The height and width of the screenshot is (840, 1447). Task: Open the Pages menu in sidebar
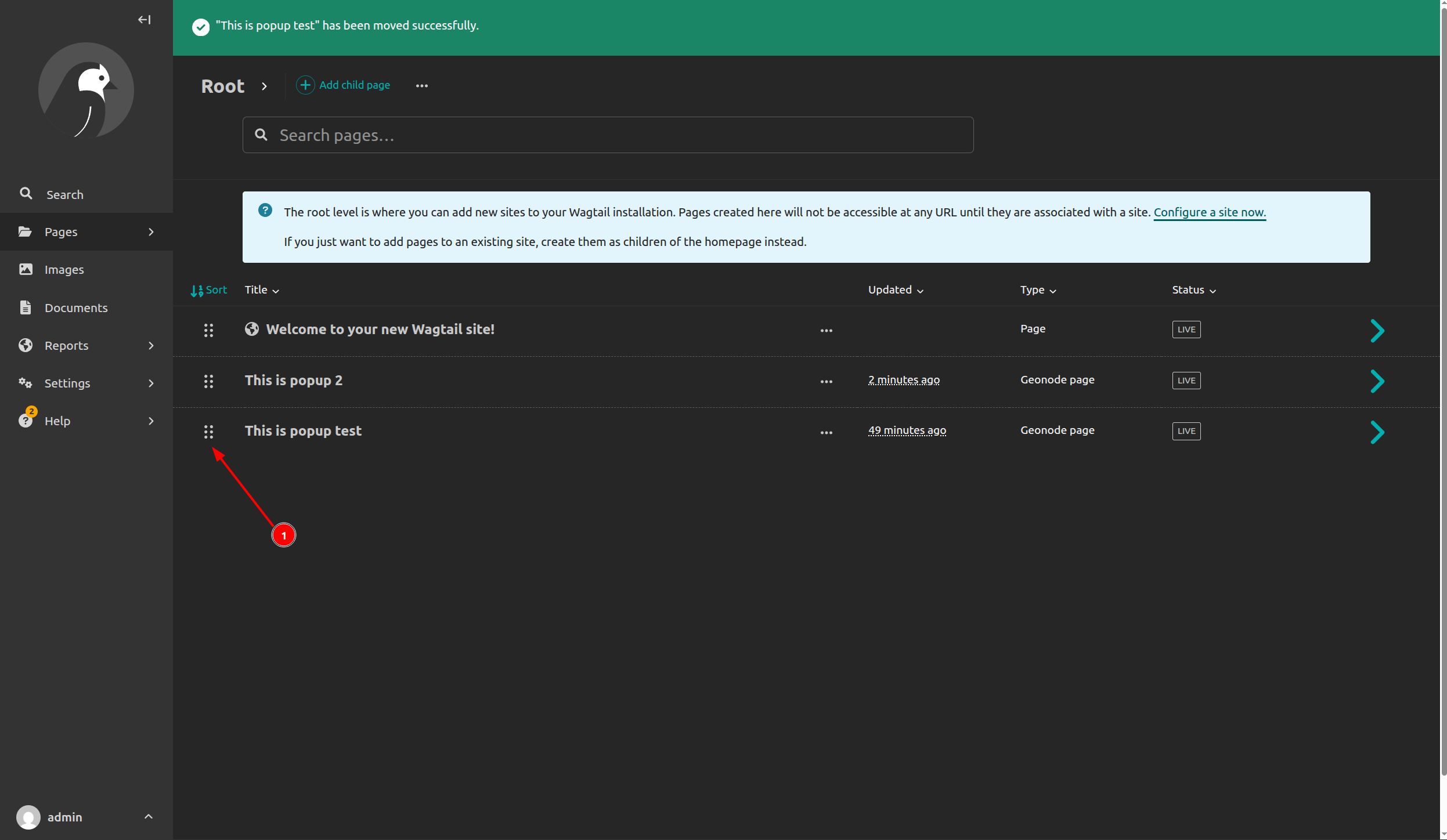point(86,232)
